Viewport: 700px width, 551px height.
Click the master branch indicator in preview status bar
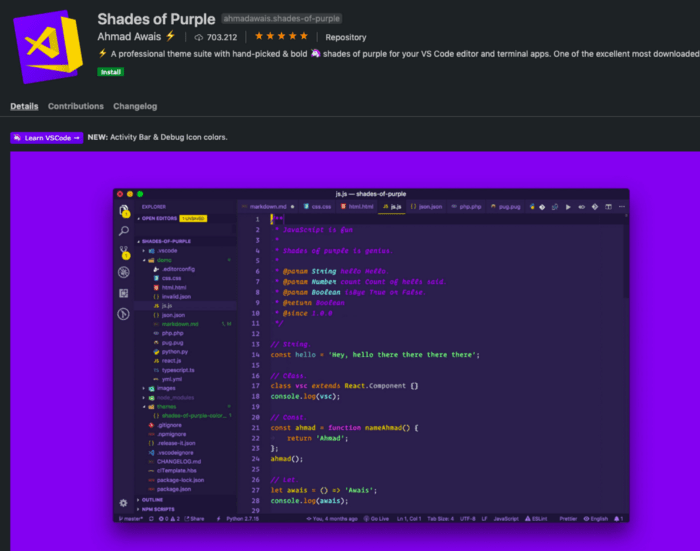click(x=131, y=519)
